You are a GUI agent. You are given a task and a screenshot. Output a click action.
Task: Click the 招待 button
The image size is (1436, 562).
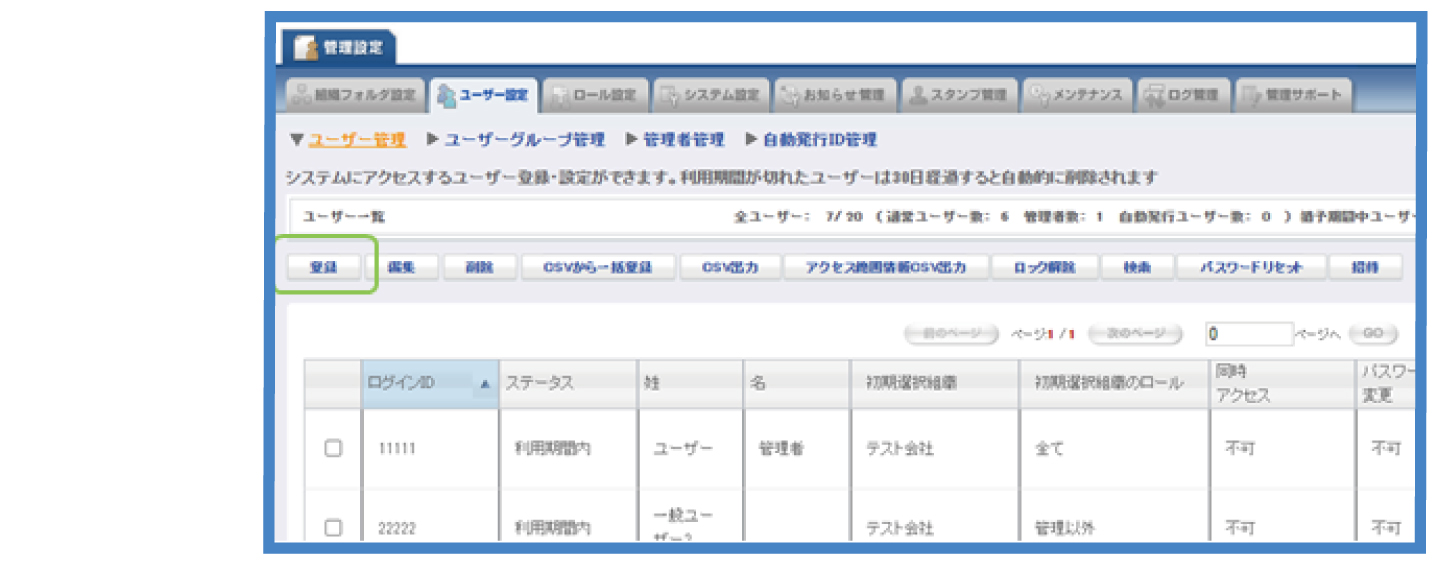point(1365,268)
